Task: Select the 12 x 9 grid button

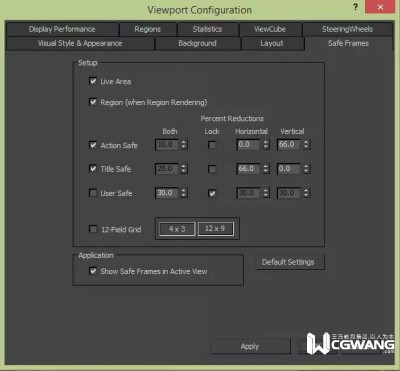Action: pos(216,229)
